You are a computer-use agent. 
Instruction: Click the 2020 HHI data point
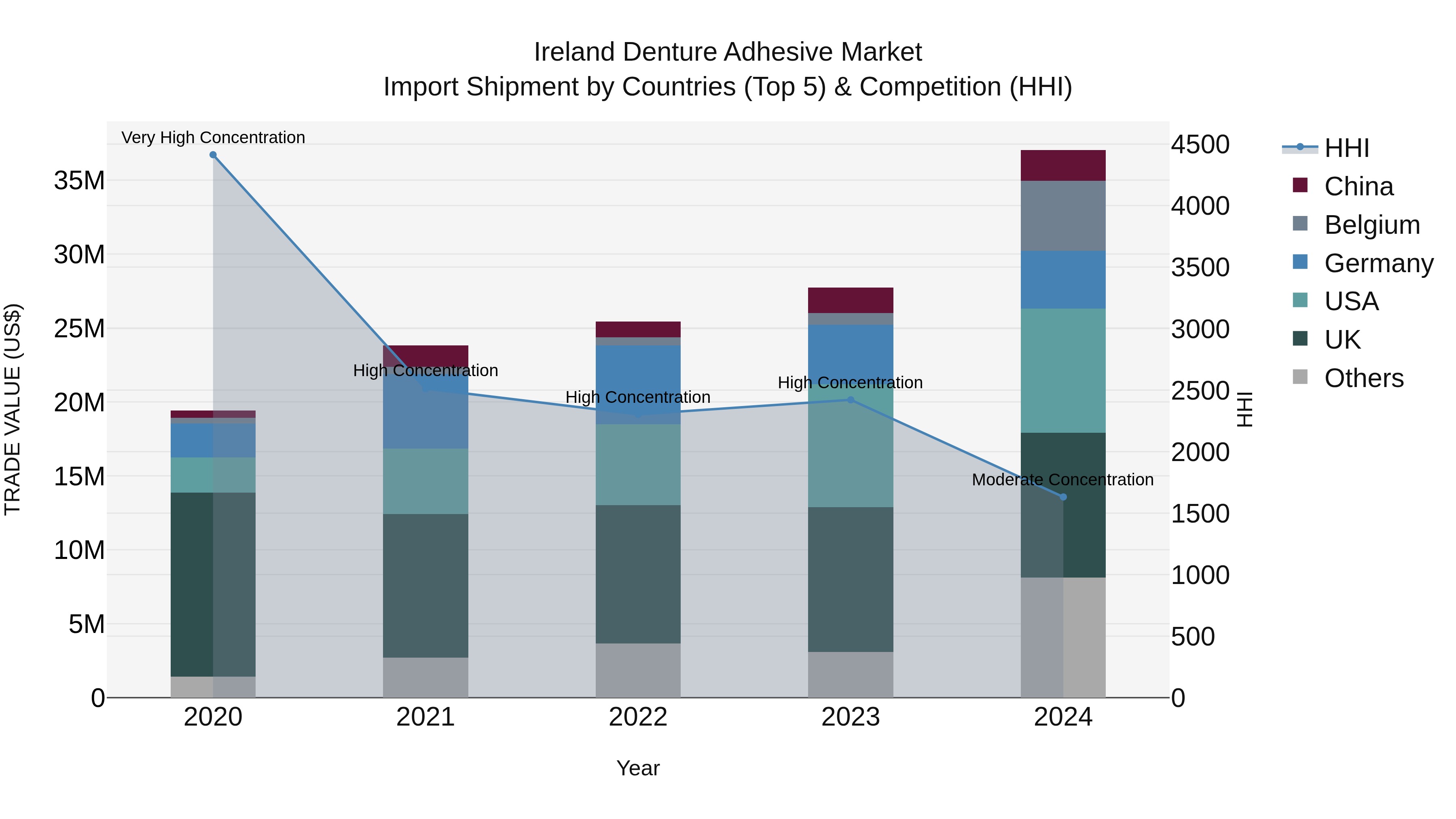coord(213,155)
